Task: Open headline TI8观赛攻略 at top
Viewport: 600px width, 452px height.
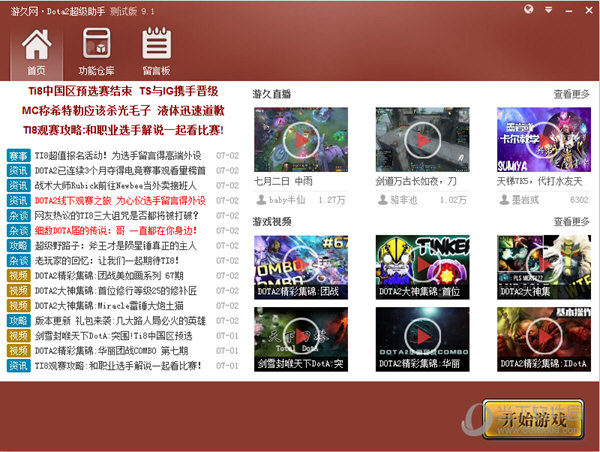Action: tap(123, 130)
